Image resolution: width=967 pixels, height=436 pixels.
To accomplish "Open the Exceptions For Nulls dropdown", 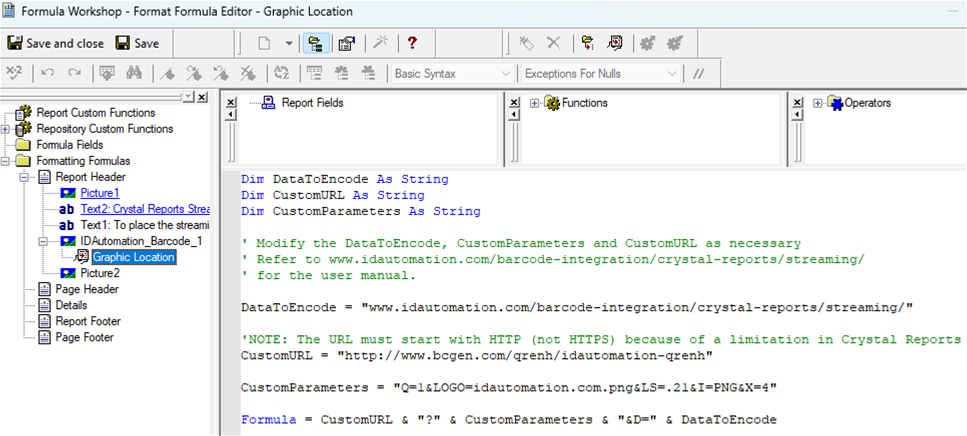I will [601, 73].
